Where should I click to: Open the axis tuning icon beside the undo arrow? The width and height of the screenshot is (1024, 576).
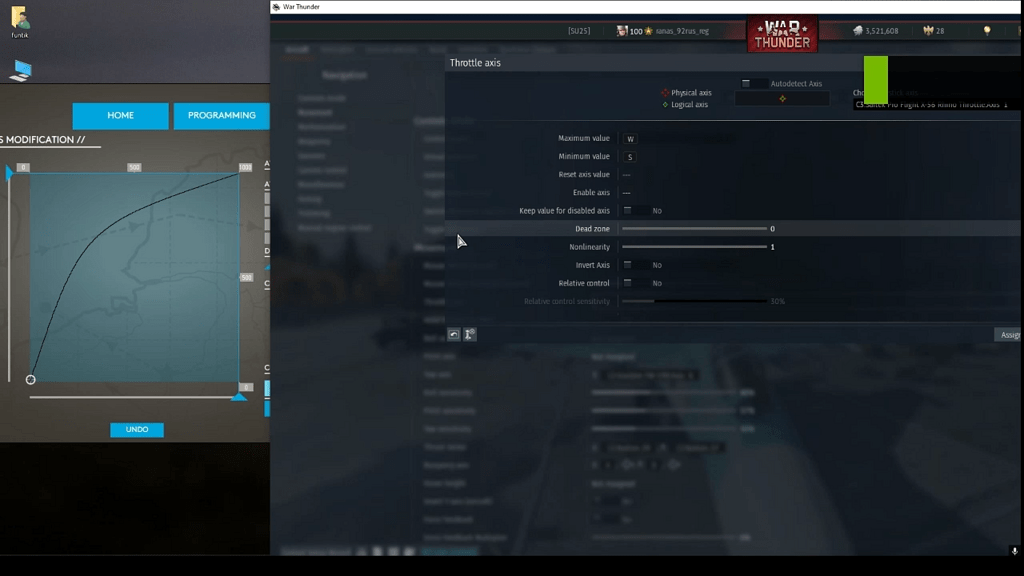(x=468, y=334)
